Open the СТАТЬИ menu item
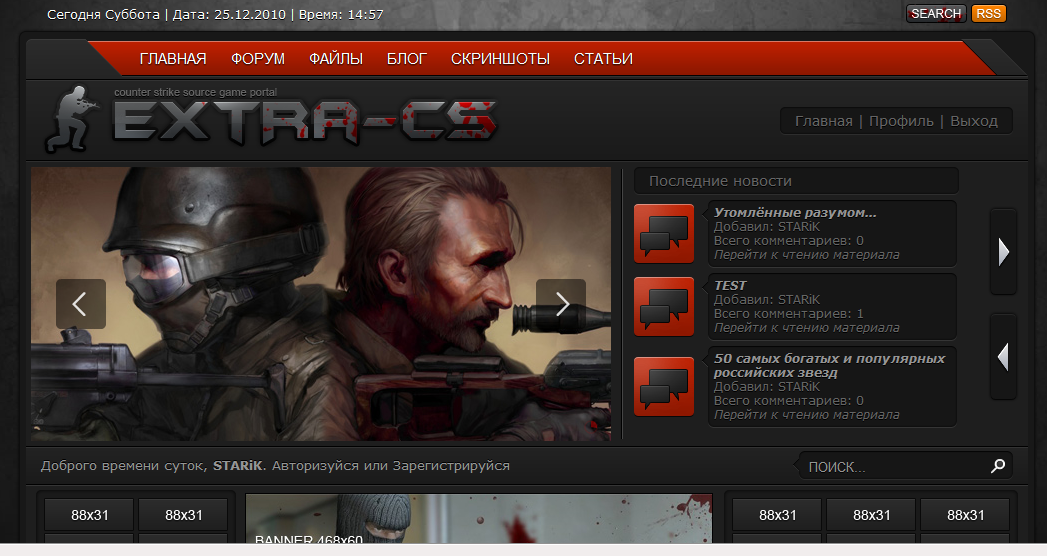This screenshot has width=1047, height=556. pyautogui.click(x=603, y=59)
